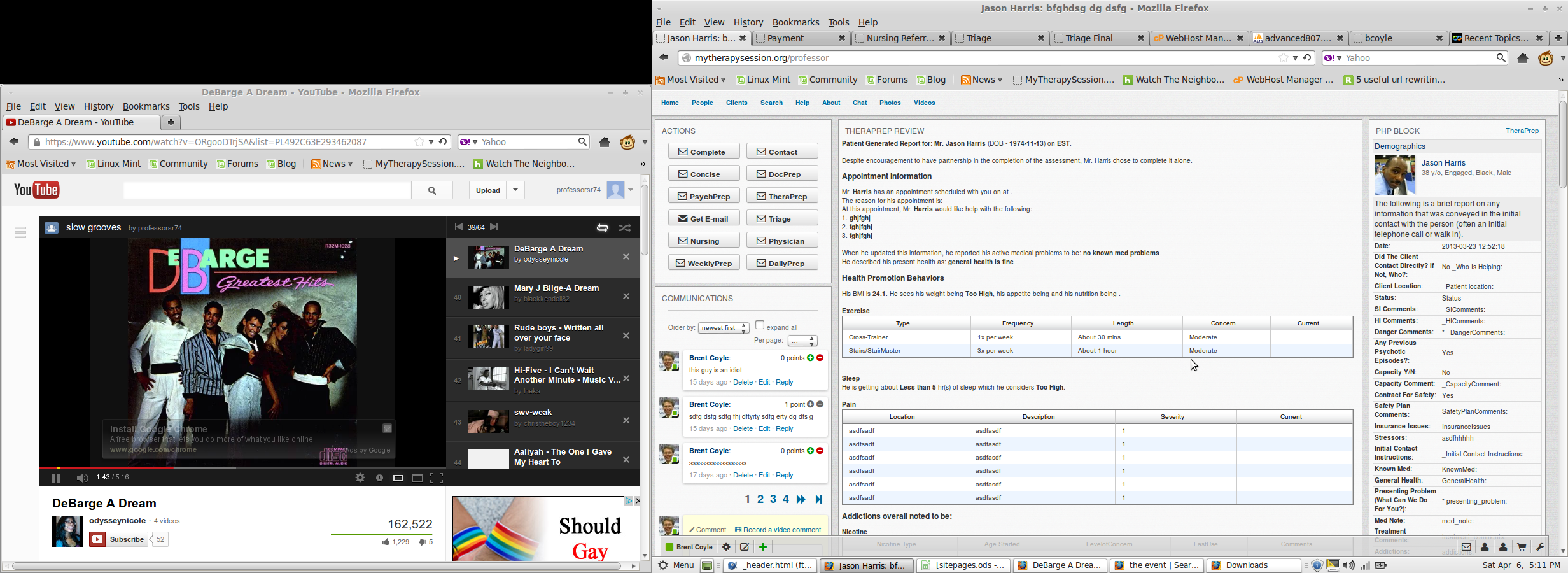Image resolution: width=1568 pixels, height=573 pixels.
Task: Open History menu in YouTube Firefox window
Action: (x=99, y=107)
